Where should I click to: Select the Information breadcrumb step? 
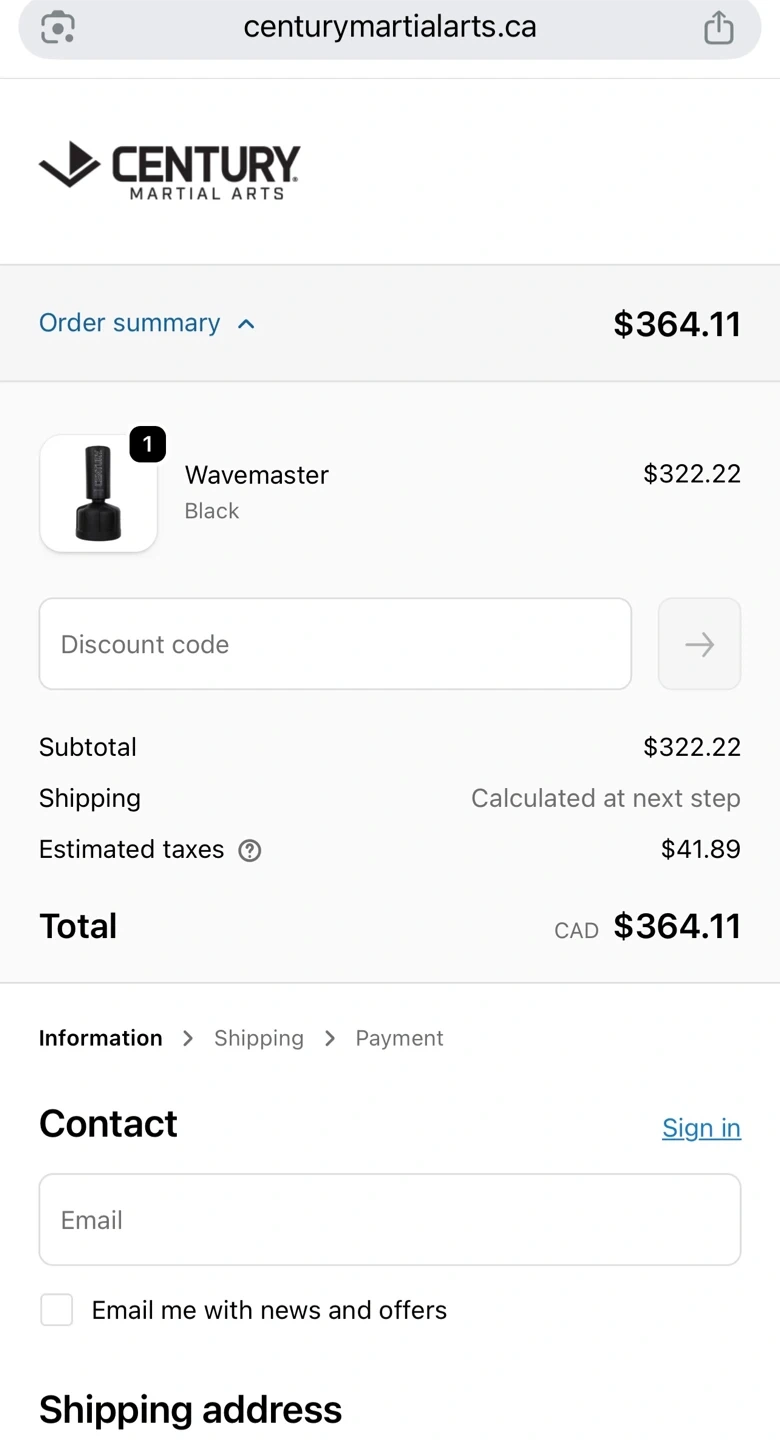[100, 1038]
